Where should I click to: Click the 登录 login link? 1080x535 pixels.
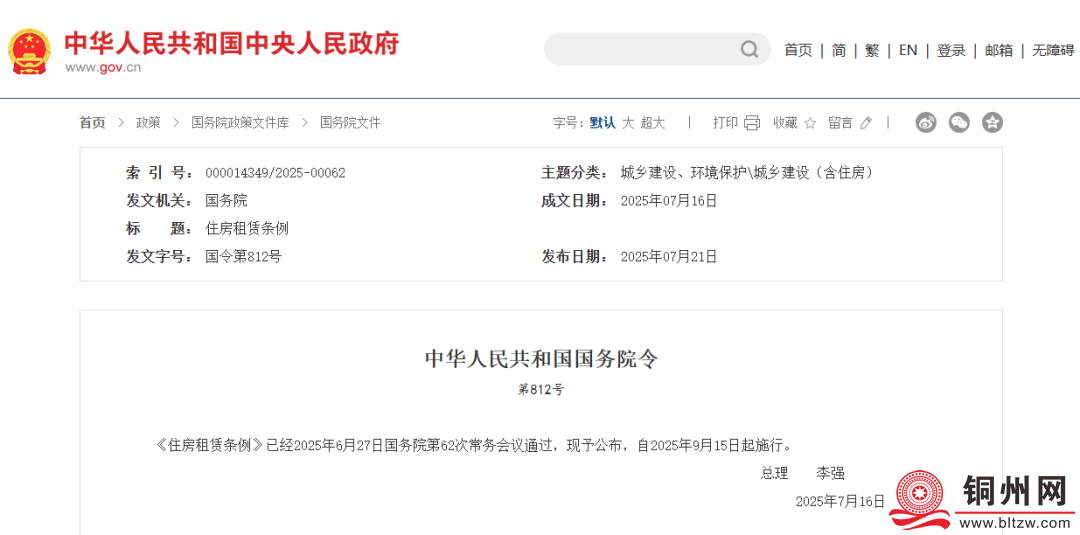pos(951,50)
